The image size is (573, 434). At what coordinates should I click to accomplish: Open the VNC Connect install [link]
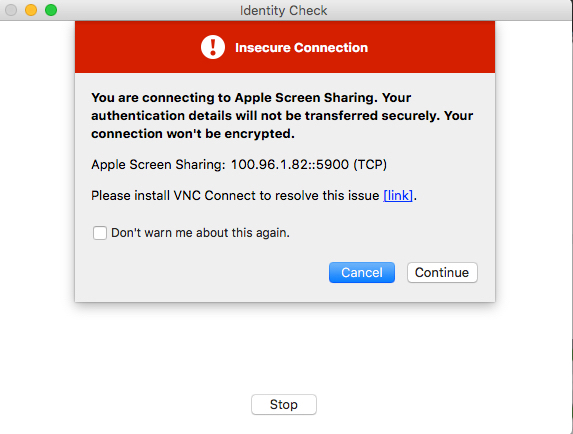pyautogui.click(x=398, y=195)
